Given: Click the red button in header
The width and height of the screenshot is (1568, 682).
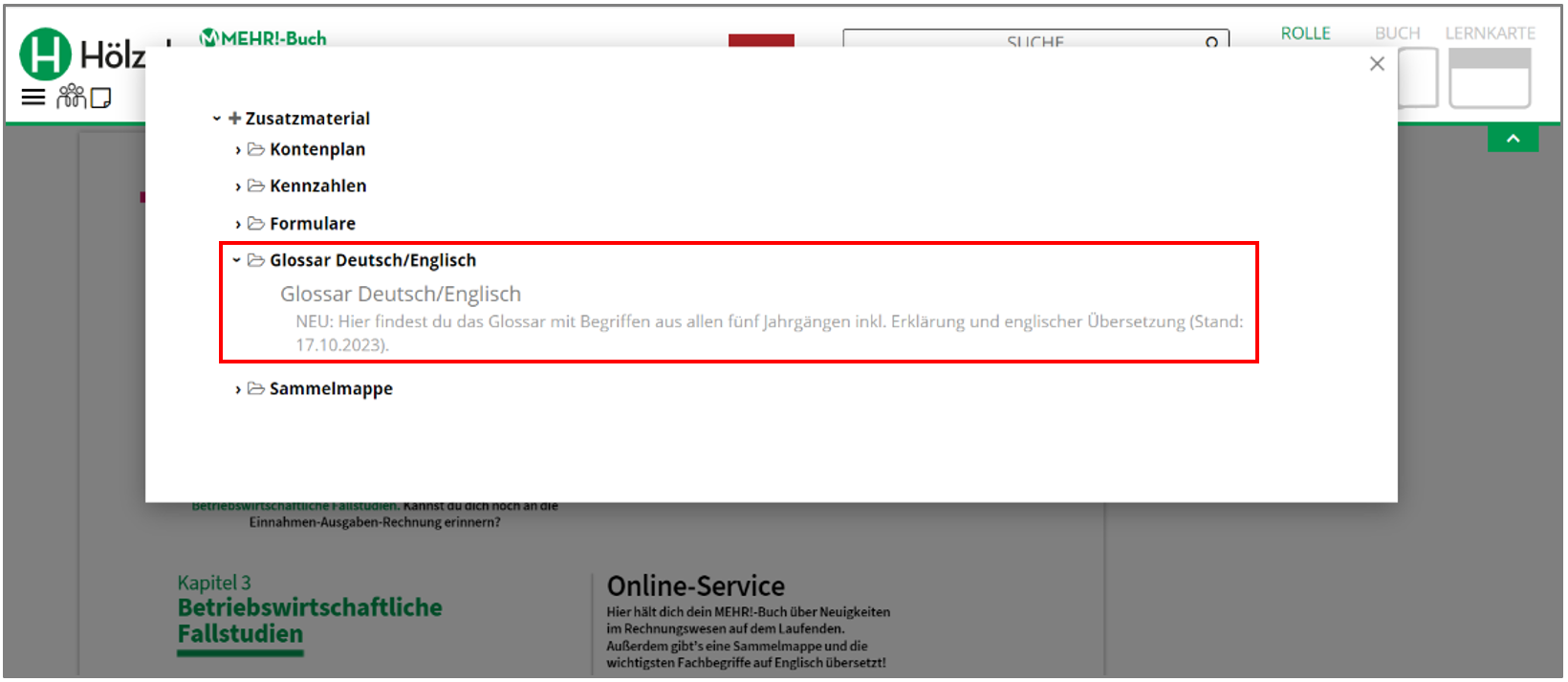Looking at the screenshot, I should coord(761,40).
